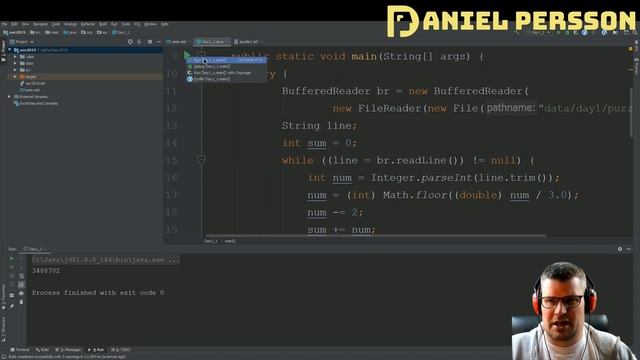Viewport: 640px width, 360px height.
Task: Collapse the aoc2019 root project node
Action: pyautogui.click(x=10, y=50)
